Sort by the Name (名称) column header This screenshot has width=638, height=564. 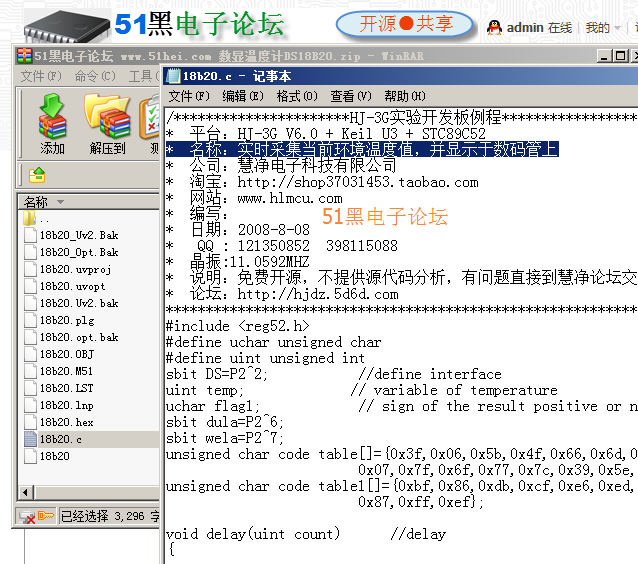click(x=89, y=202)
